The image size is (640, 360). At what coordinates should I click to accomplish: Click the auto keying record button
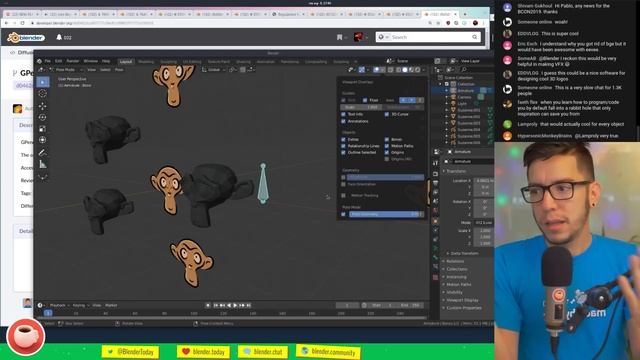tap(208, 305)
